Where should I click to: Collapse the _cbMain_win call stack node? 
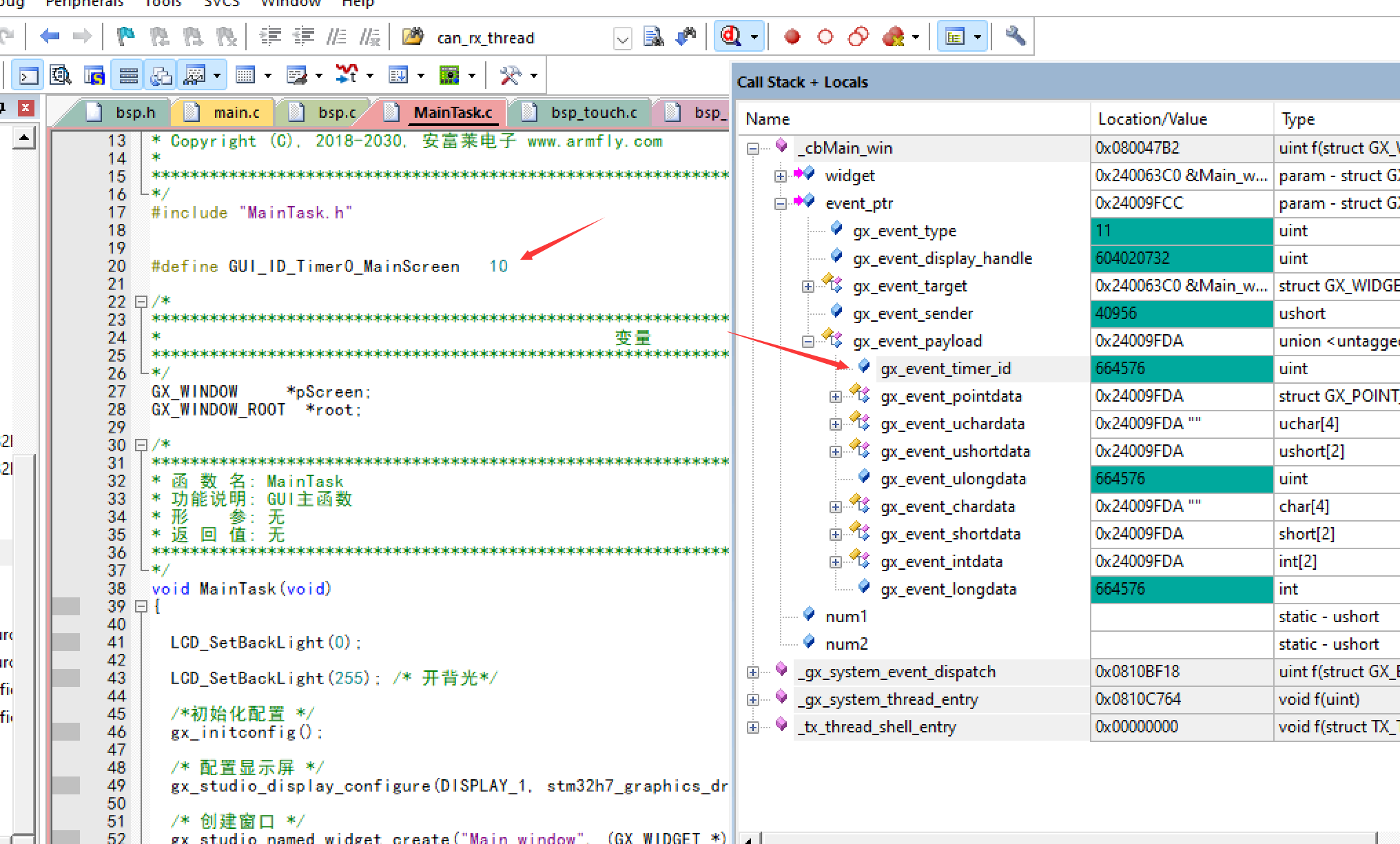click(x=753, y=148)
